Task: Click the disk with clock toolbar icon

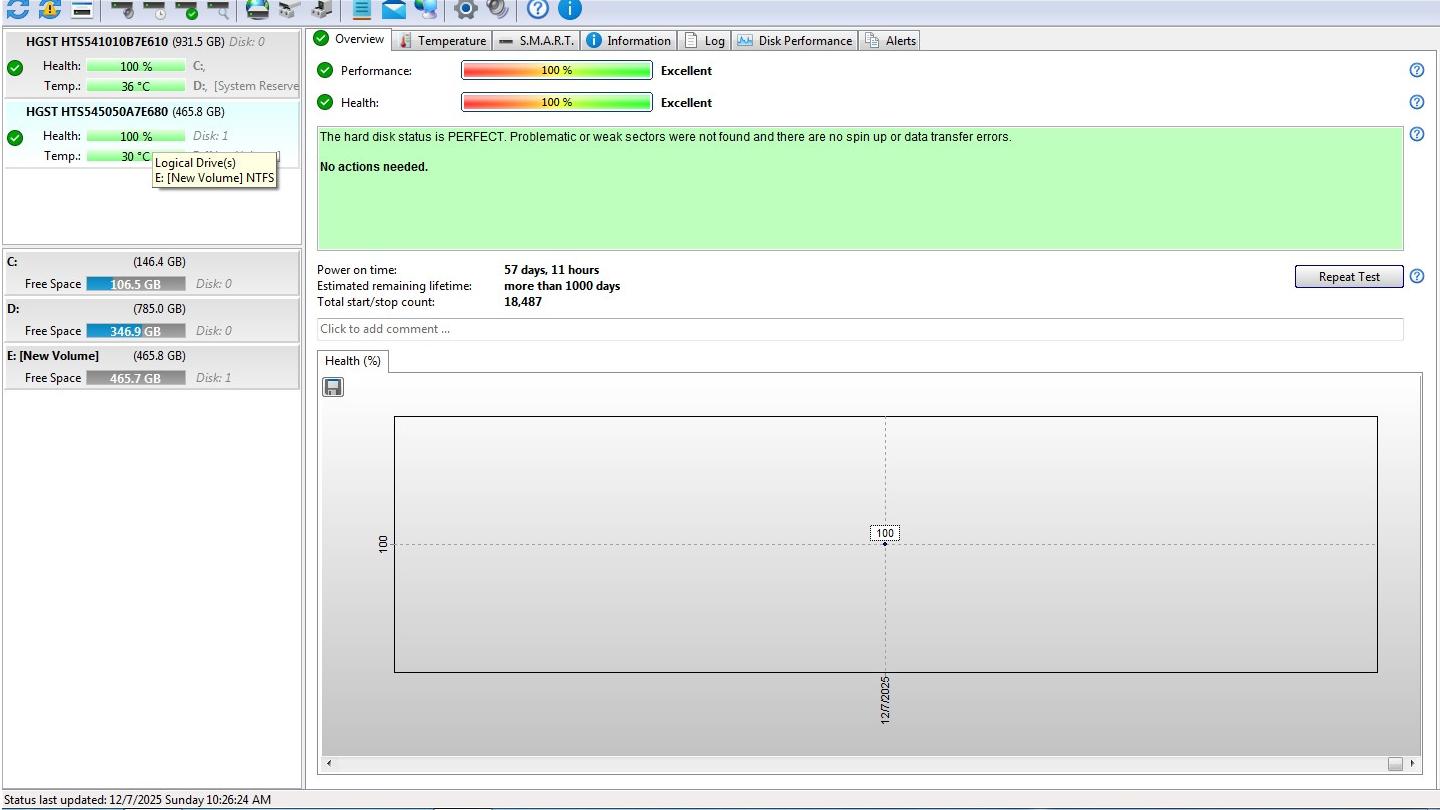Action: pos(154,10)
